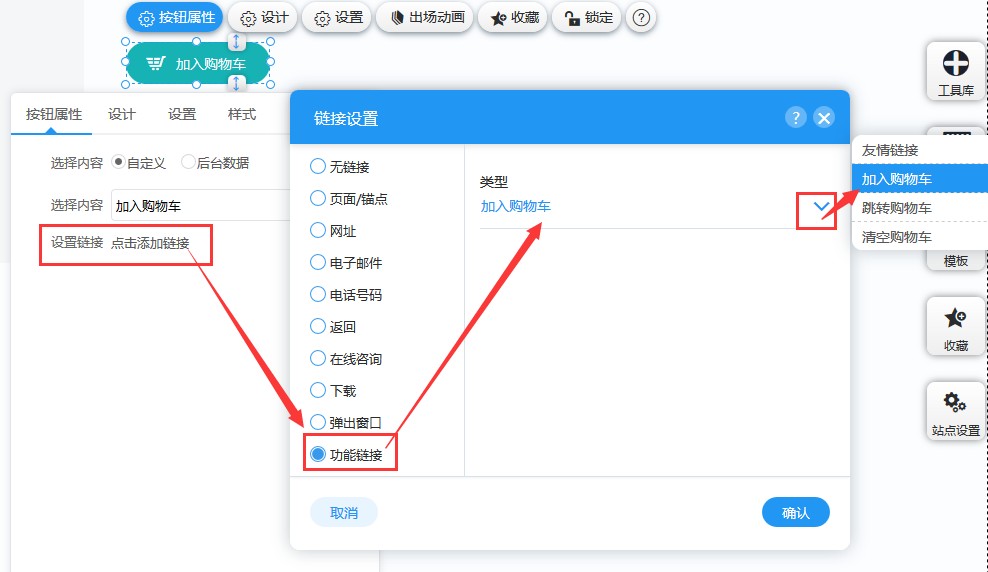Close the 链接设置 dialog
The width and height of the screenshot is (988, 572).
[x=824, y=118]
